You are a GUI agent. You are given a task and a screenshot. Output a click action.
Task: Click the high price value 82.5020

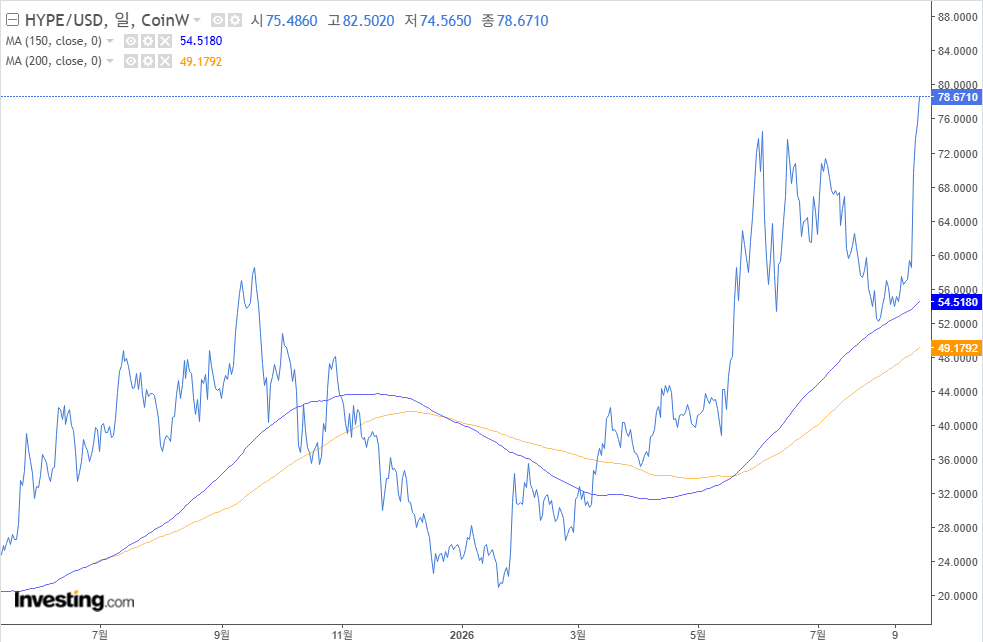click(369, 21)
